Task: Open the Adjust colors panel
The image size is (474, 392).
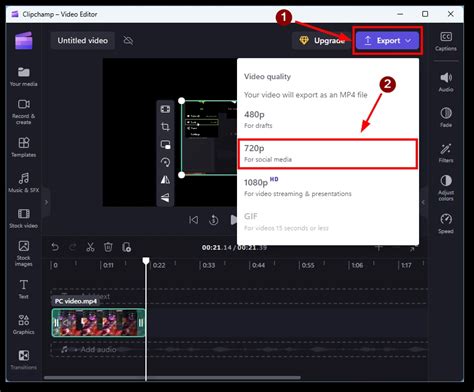Action: coord(446,188)
